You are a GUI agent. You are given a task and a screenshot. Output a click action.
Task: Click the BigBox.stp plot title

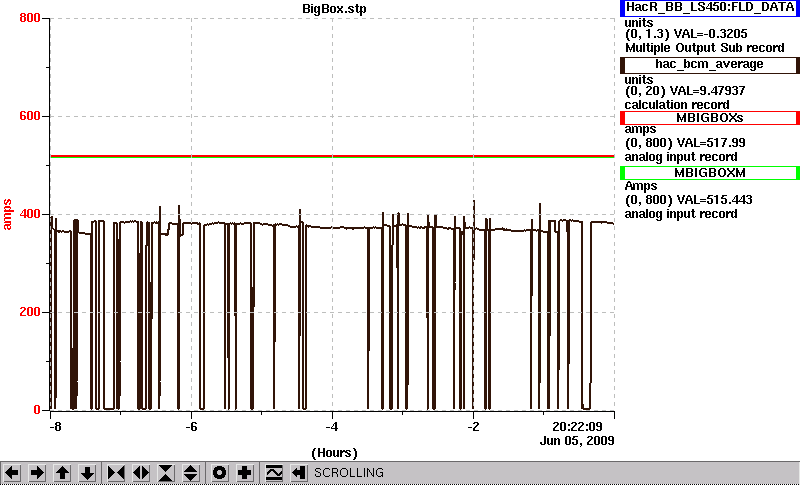tap(334, 9)
